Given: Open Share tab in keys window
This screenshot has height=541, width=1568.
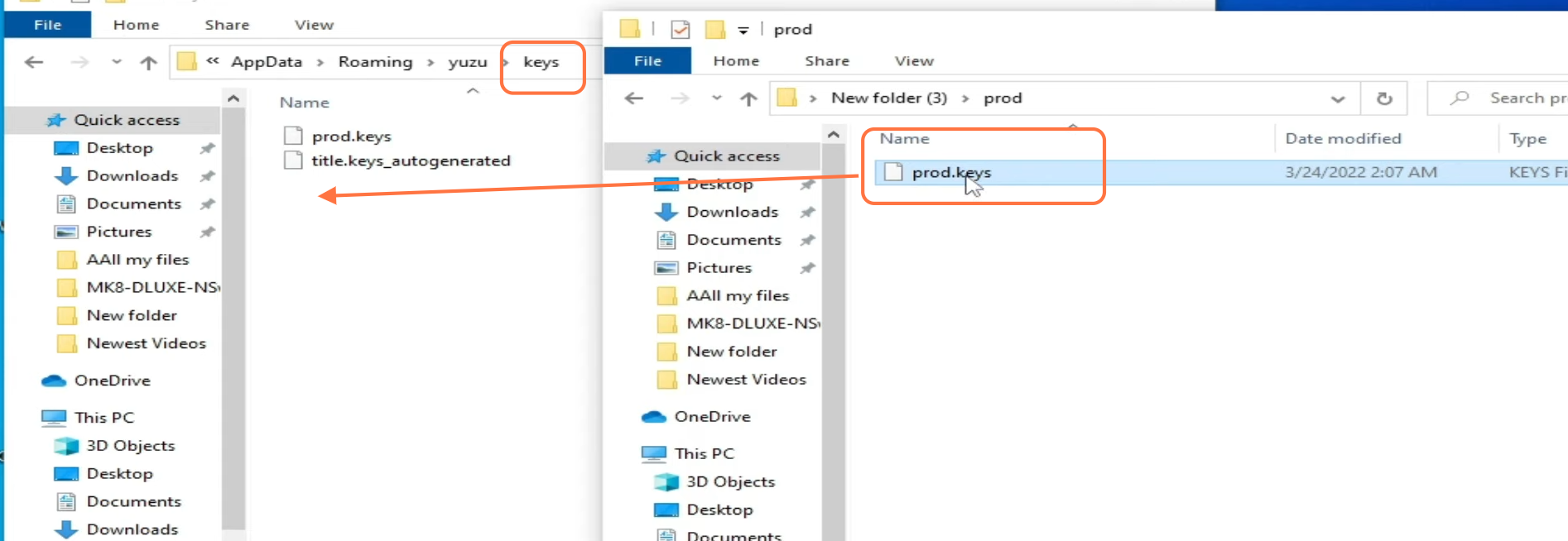Looking at the screenshot, I should 227,25.
